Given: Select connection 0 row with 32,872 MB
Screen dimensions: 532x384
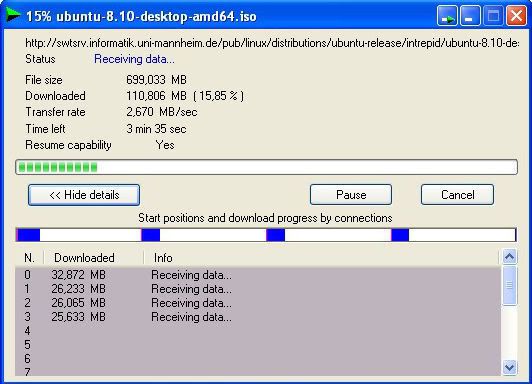Looking at the screenshot, I should tap(258, 275).
